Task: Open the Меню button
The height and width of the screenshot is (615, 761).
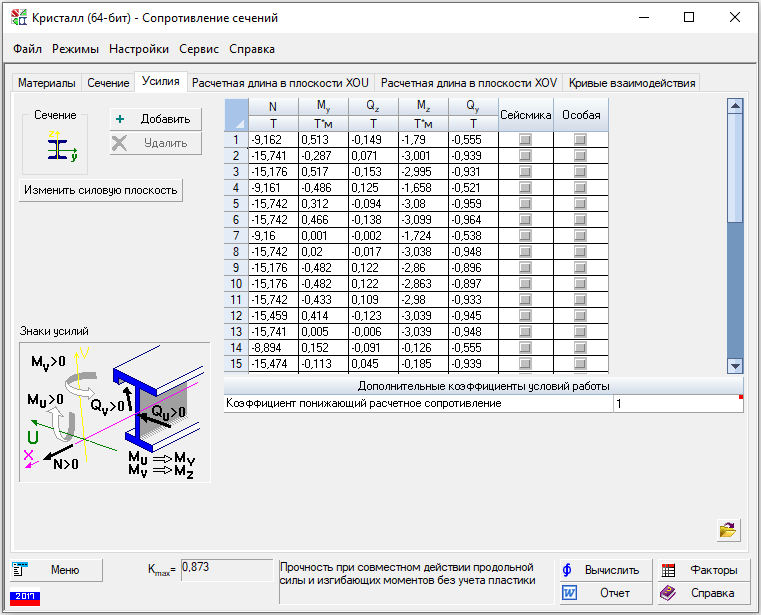Action: 55,570
